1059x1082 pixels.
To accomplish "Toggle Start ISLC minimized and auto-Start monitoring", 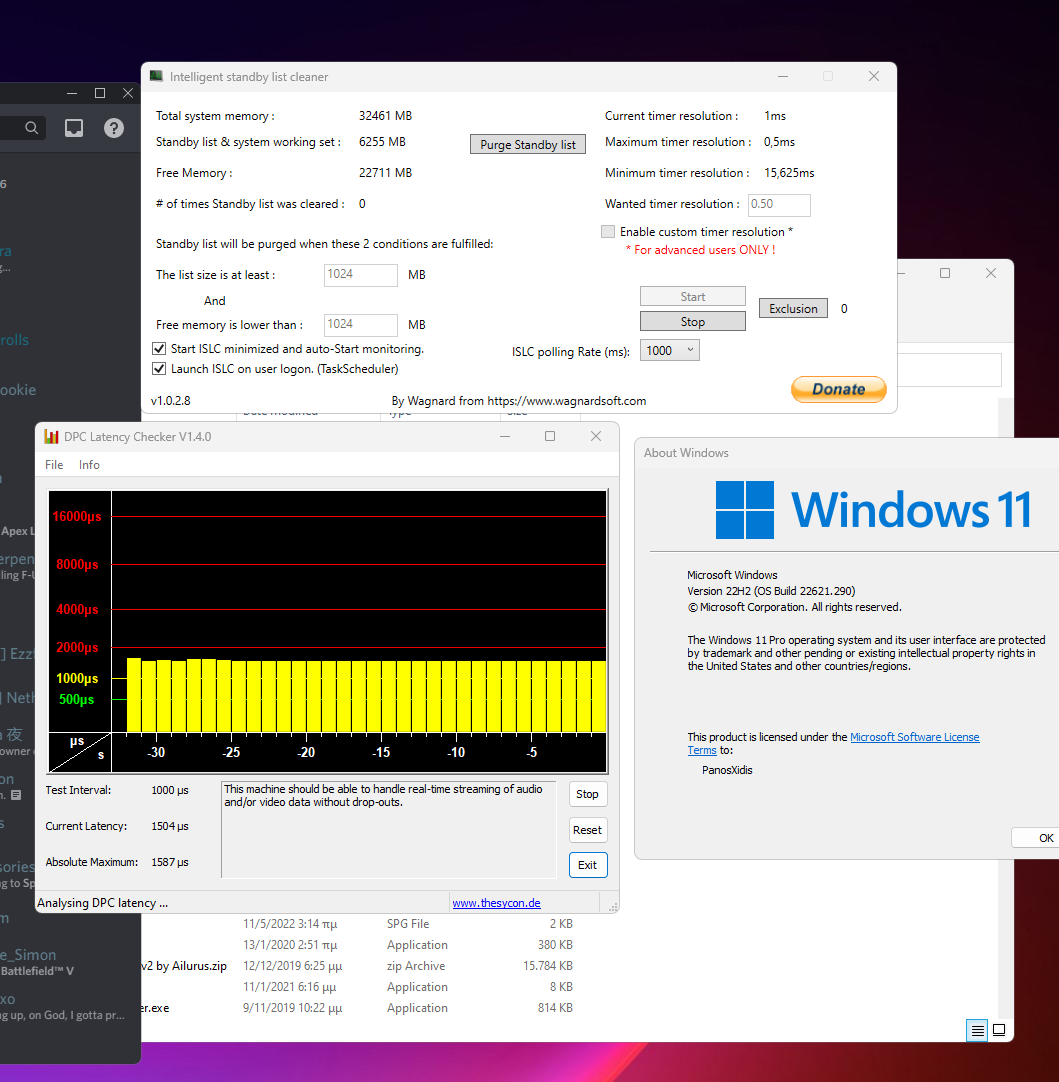I will (x=159, y=348).
